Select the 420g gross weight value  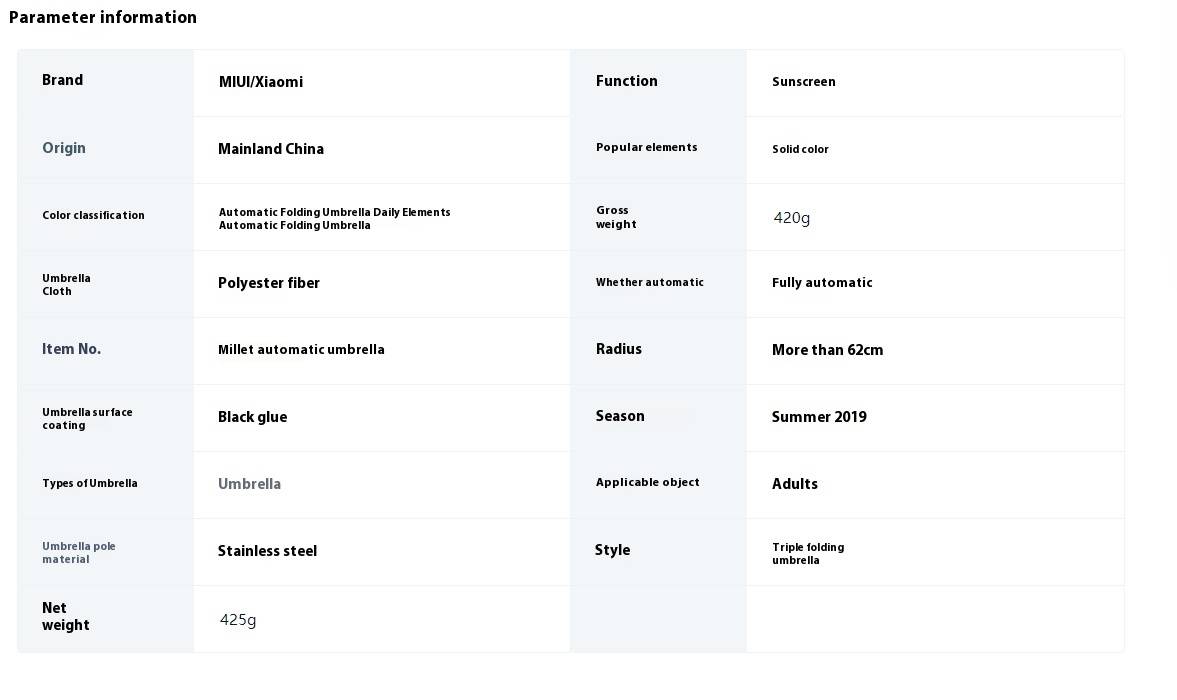click(792, 218)
